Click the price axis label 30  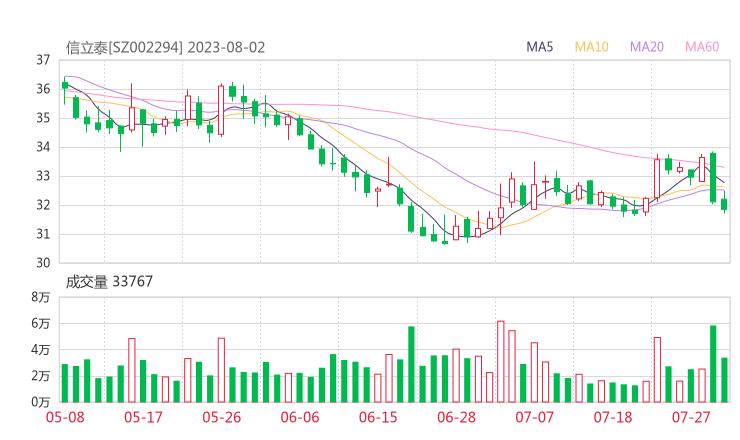[x=43, y=262]
